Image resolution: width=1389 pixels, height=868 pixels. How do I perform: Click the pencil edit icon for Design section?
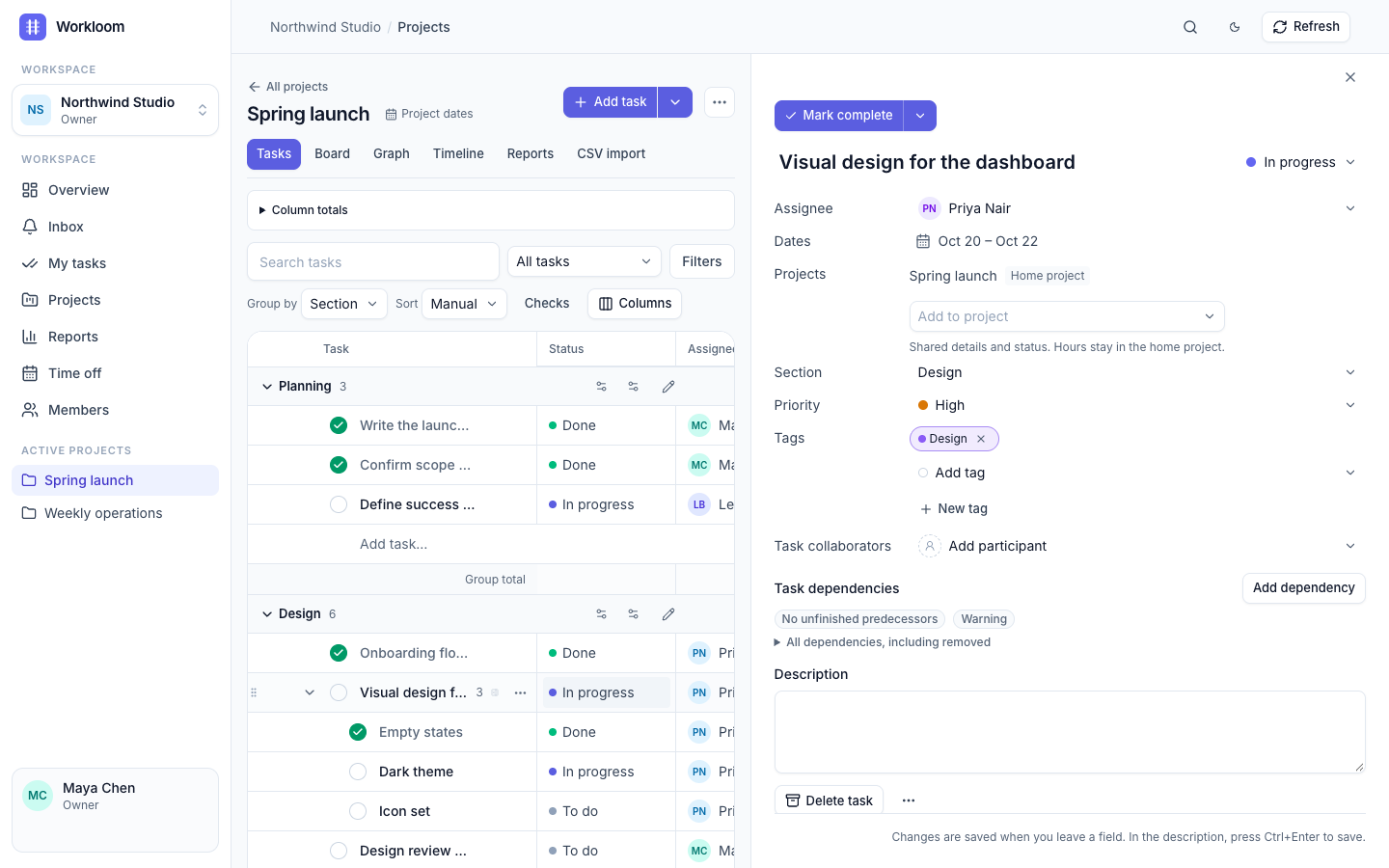668,614
